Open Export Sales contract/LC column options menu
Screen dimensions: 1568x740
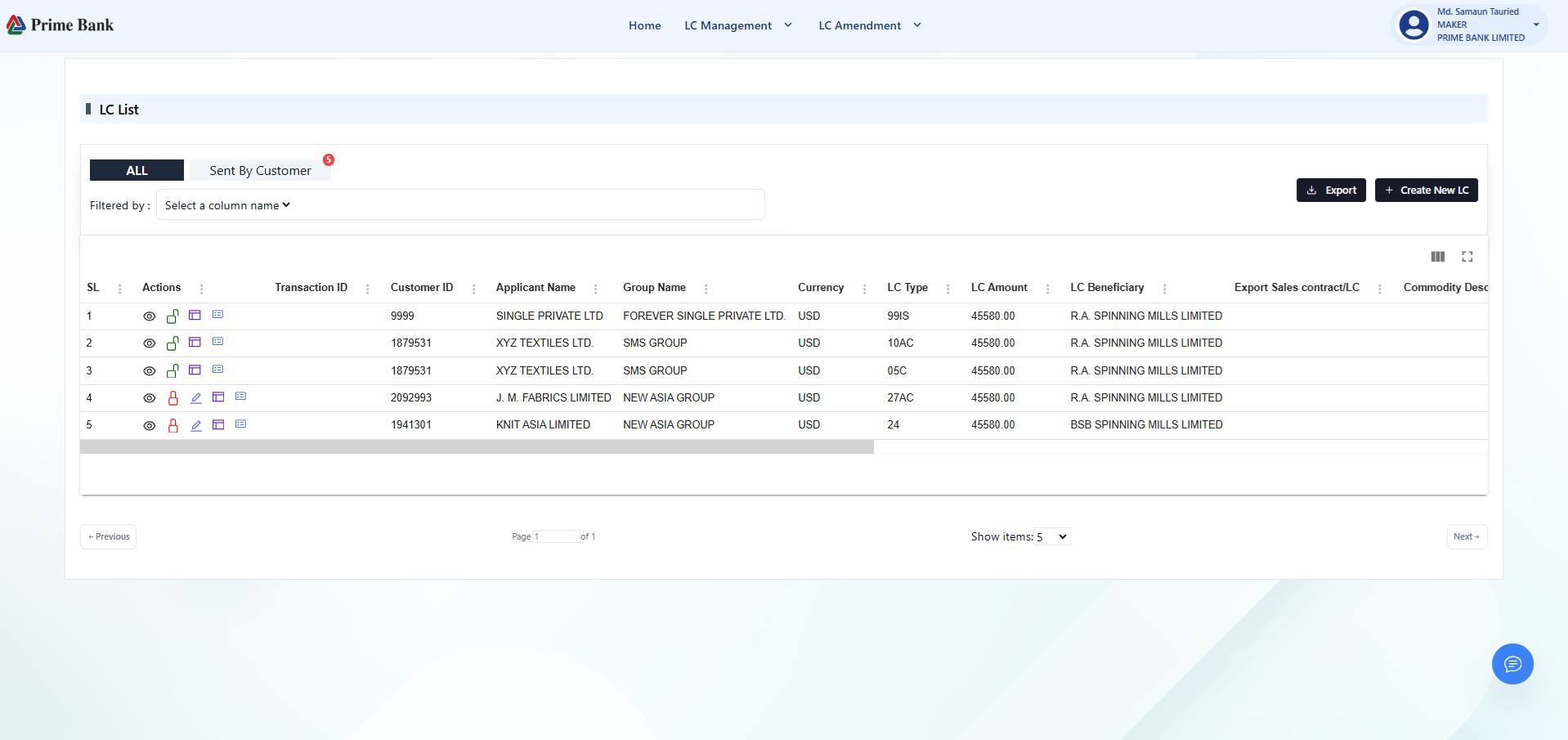[1379, 289]
